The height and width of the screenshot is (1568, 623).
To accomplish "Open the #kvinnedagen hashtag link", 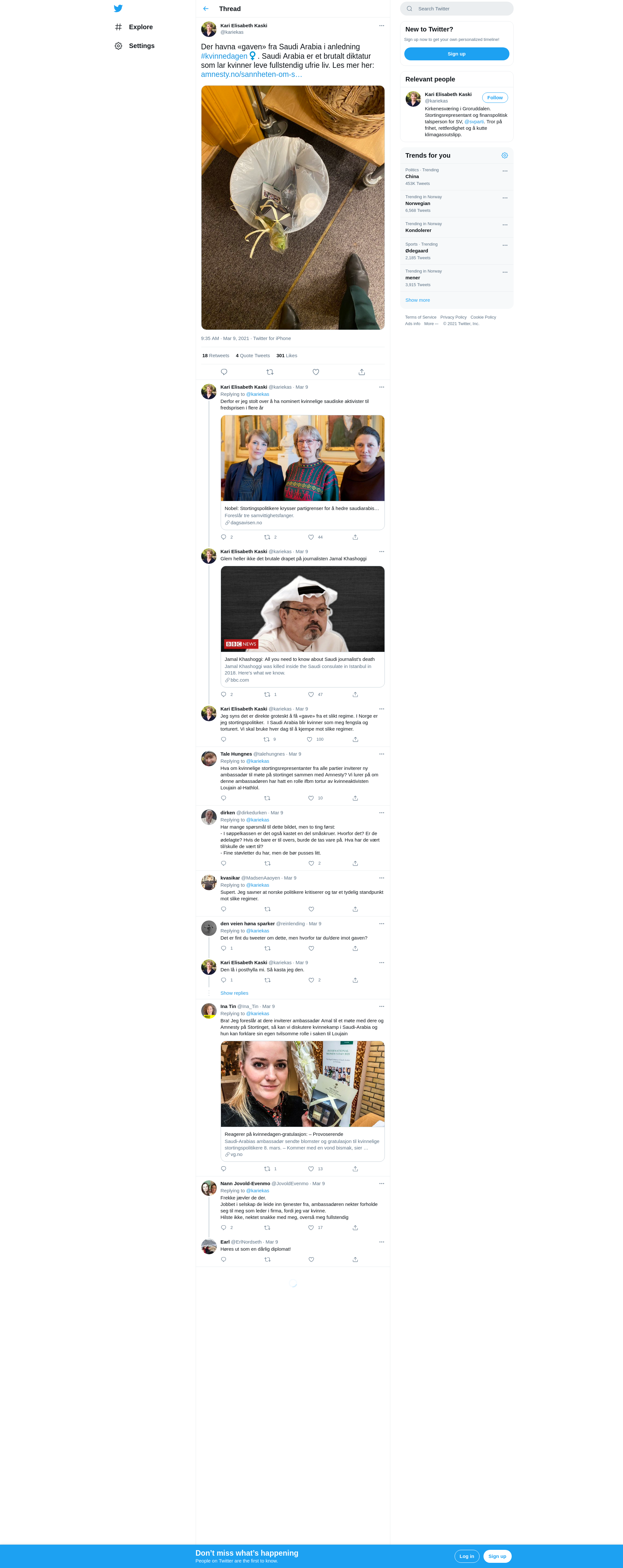I will click(224, 56).
